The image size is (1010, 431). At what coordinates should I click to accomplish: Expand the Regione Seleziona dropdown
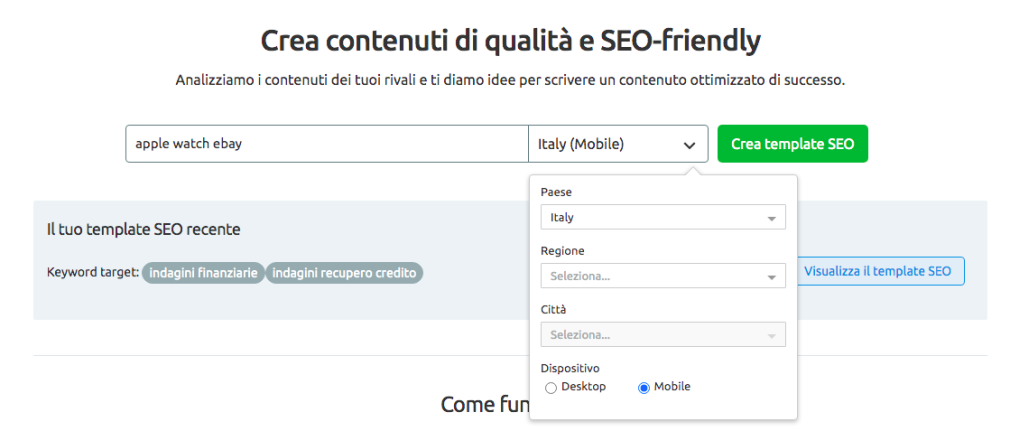pos(663,276)
